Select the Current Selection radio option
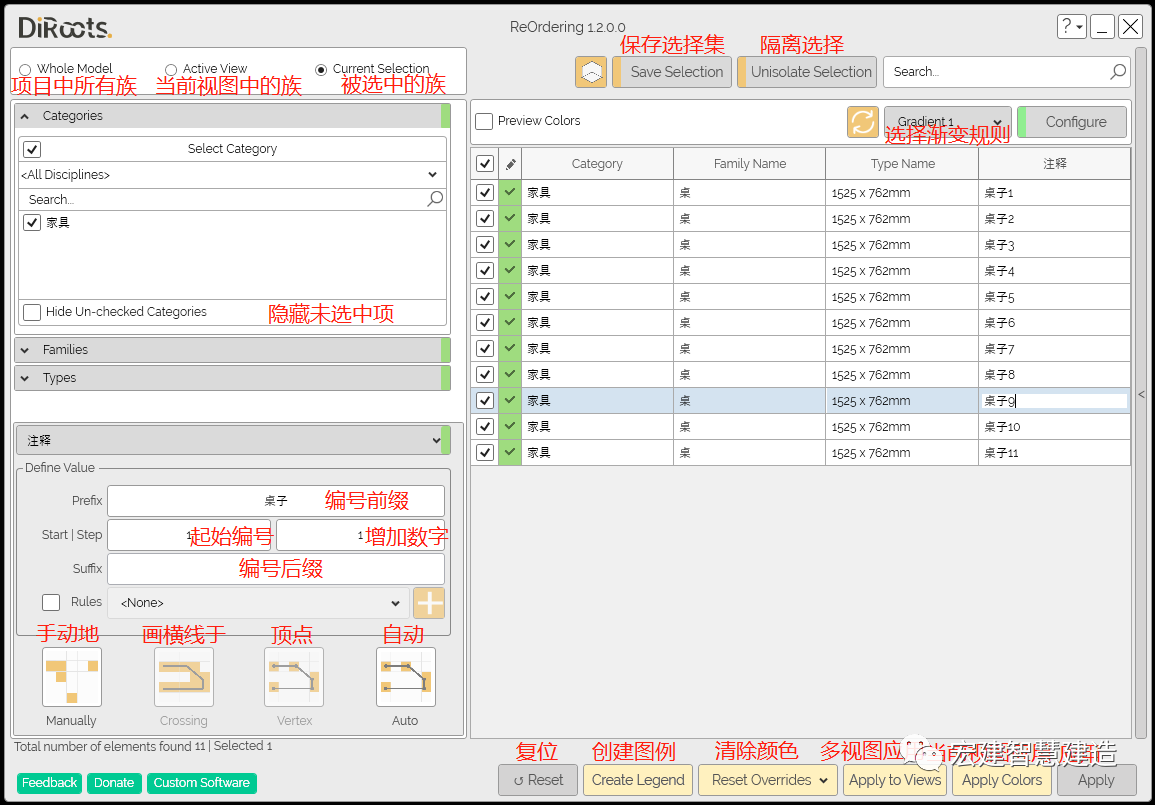The width and height of the screenshot is (1155, 805). point(321,70)
